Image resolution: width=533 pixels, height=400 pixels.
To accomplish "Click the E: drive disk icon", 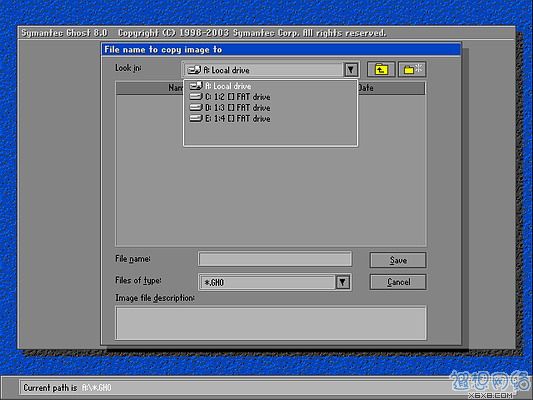I will (196, 118).
